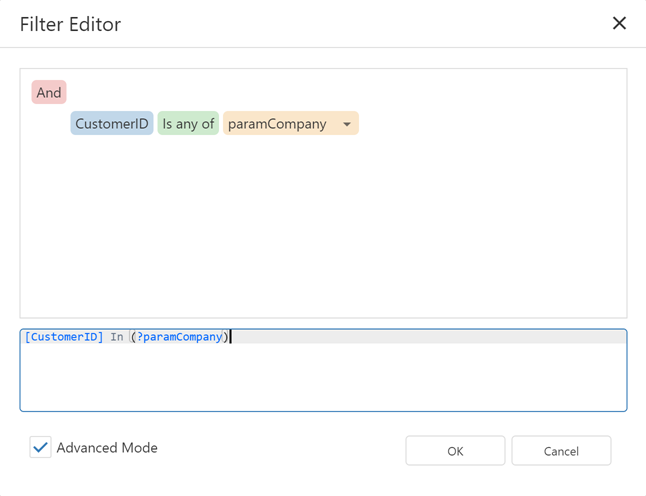Viewport: 646px width, 496px height.
Task: Click the Advanced Mode label text
Action: point(107,448)
